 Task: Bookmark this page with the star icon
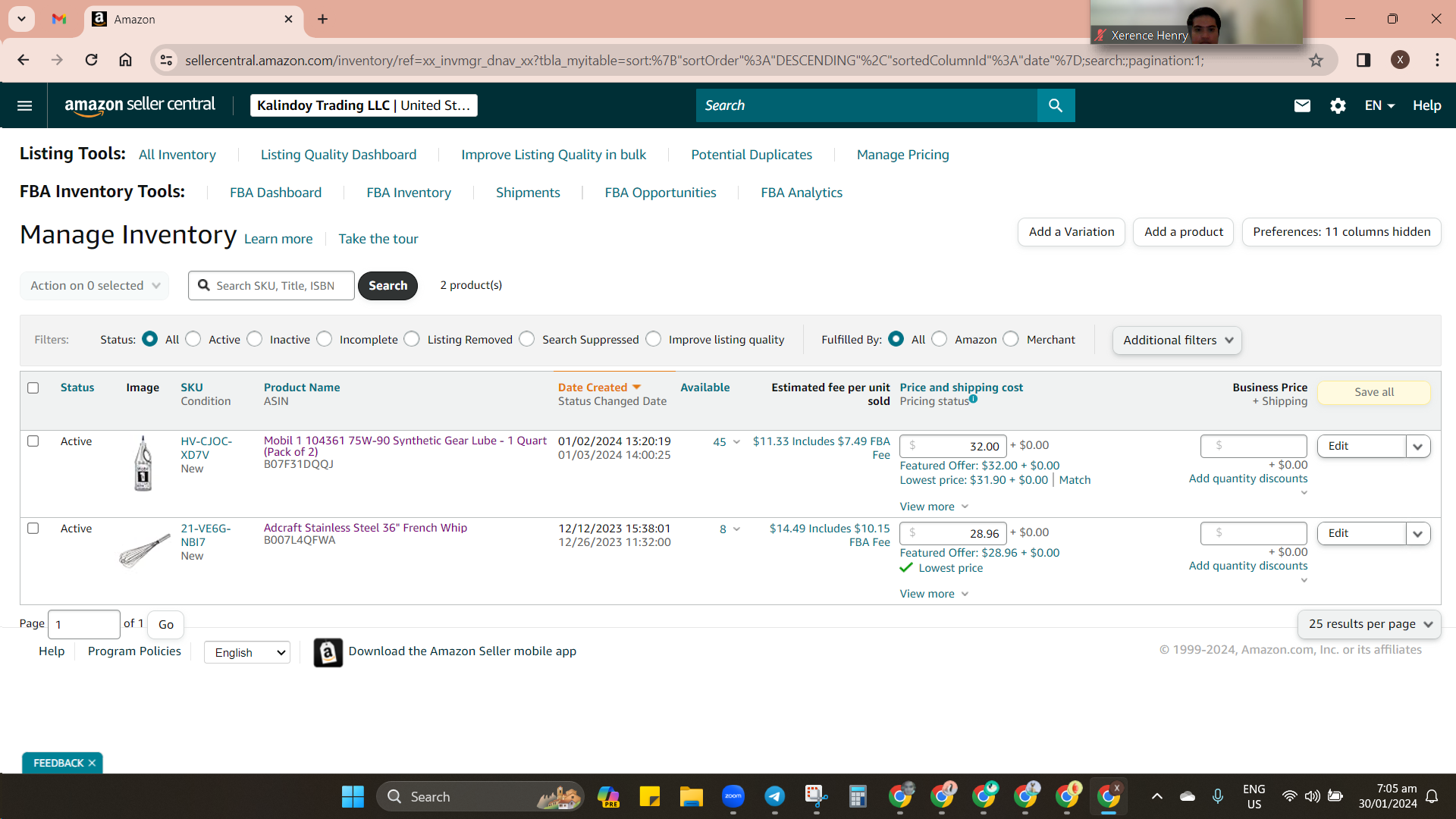coord(1316,61)
